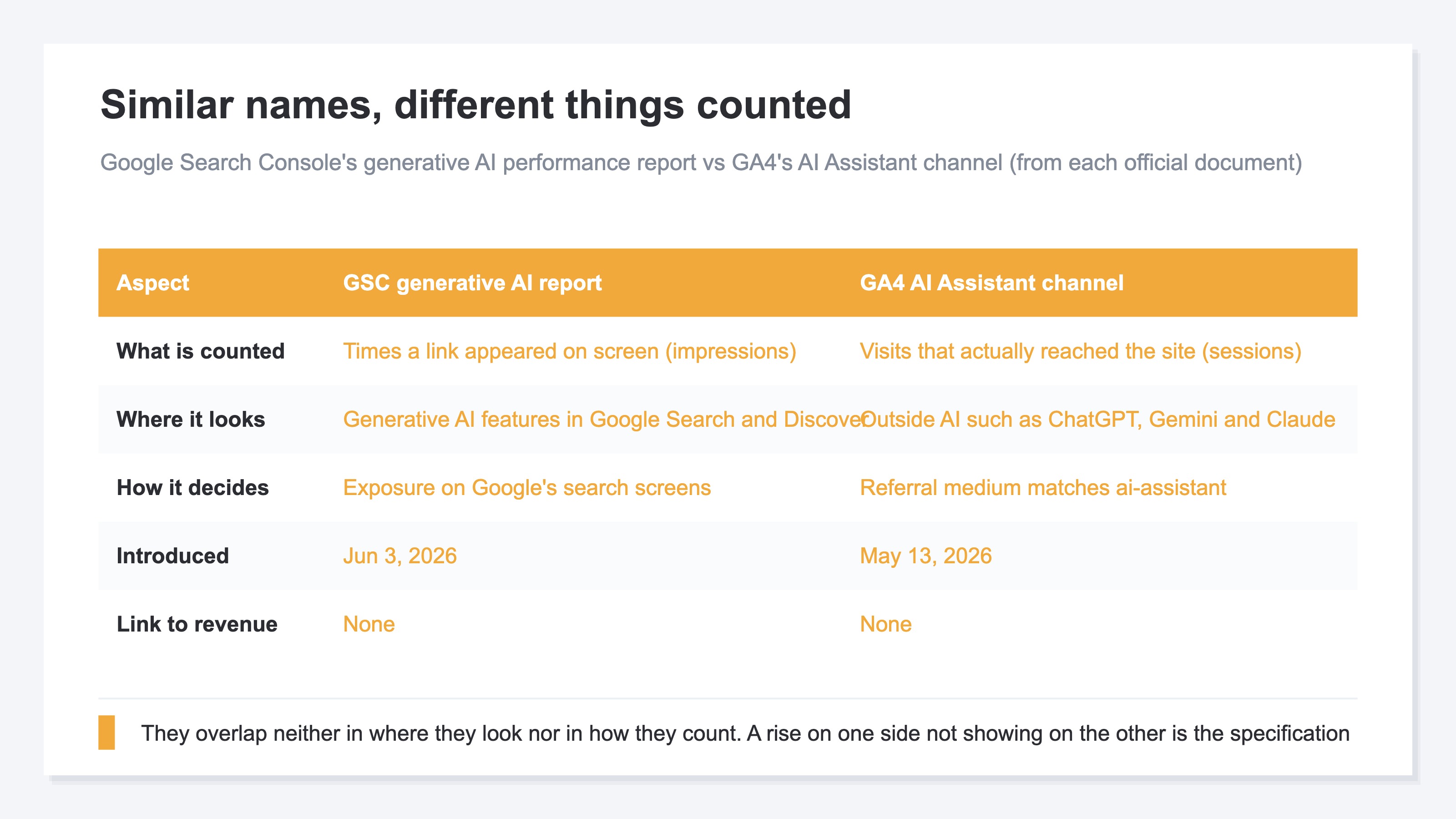The image size is (1456, 819).
Task: Select the subtitle about Google Search Console's report
Action: coord(701,163)
